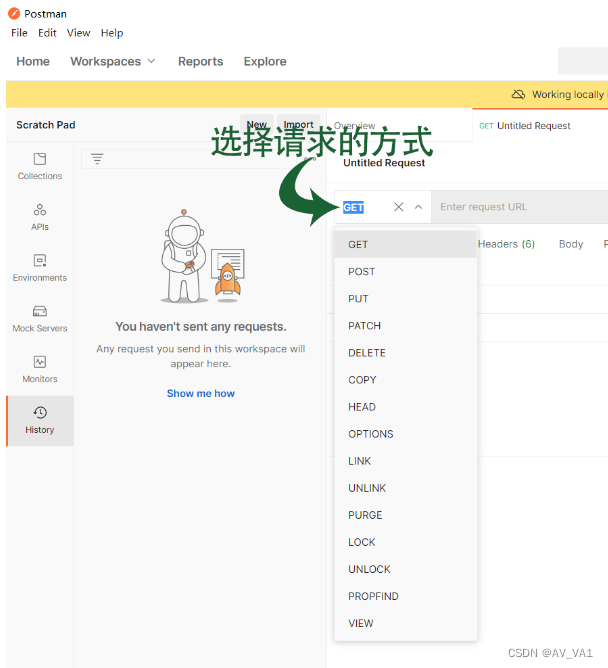Image resolution: width=608 pixels, height=668 pixels.
Task: Click the Working locally banner text
Action: (x=568, y=94)
